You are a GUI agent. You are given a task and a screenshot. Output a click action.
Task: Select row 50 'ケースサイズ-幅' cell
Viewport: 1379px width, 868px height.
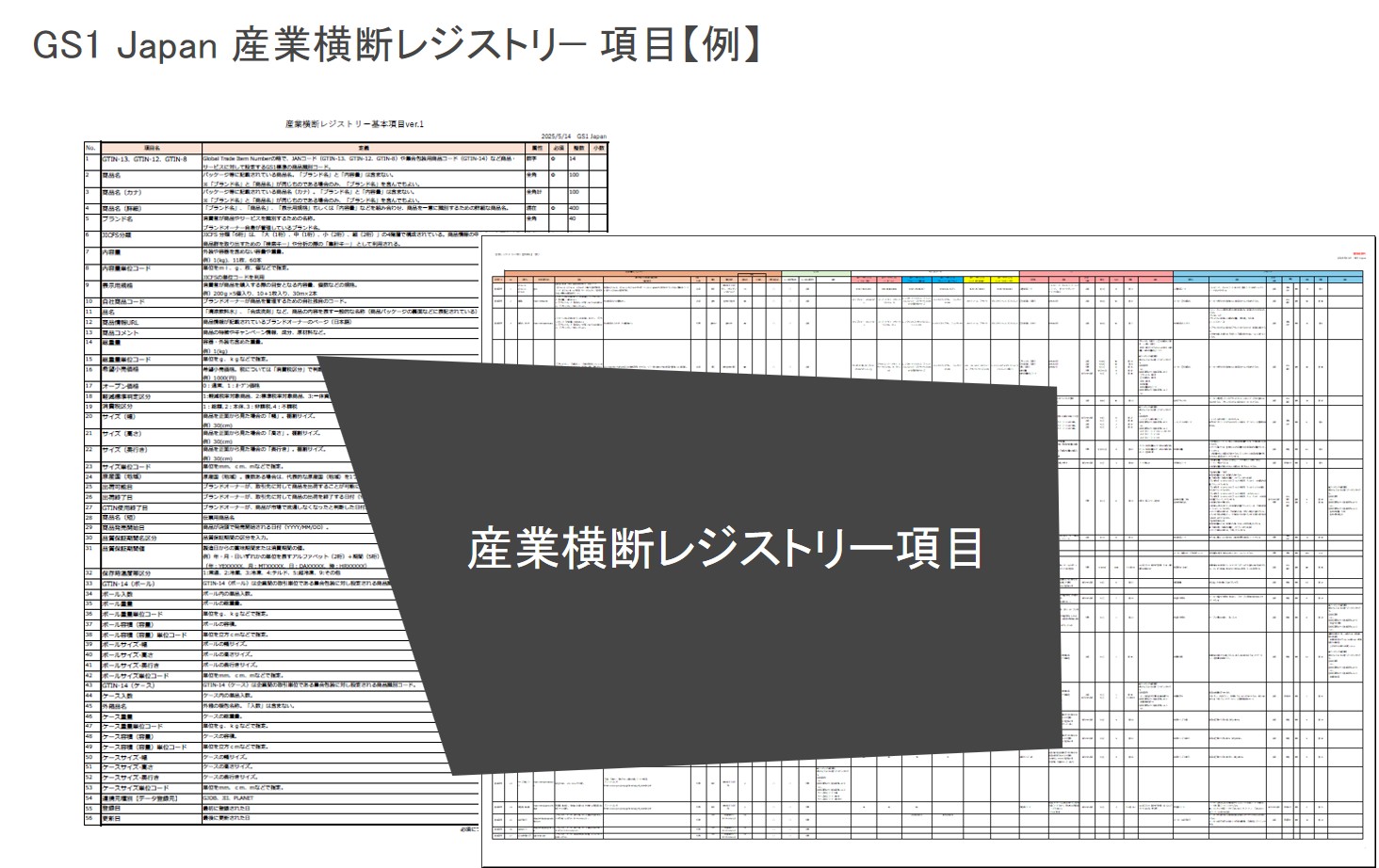[x=151, y=757]
